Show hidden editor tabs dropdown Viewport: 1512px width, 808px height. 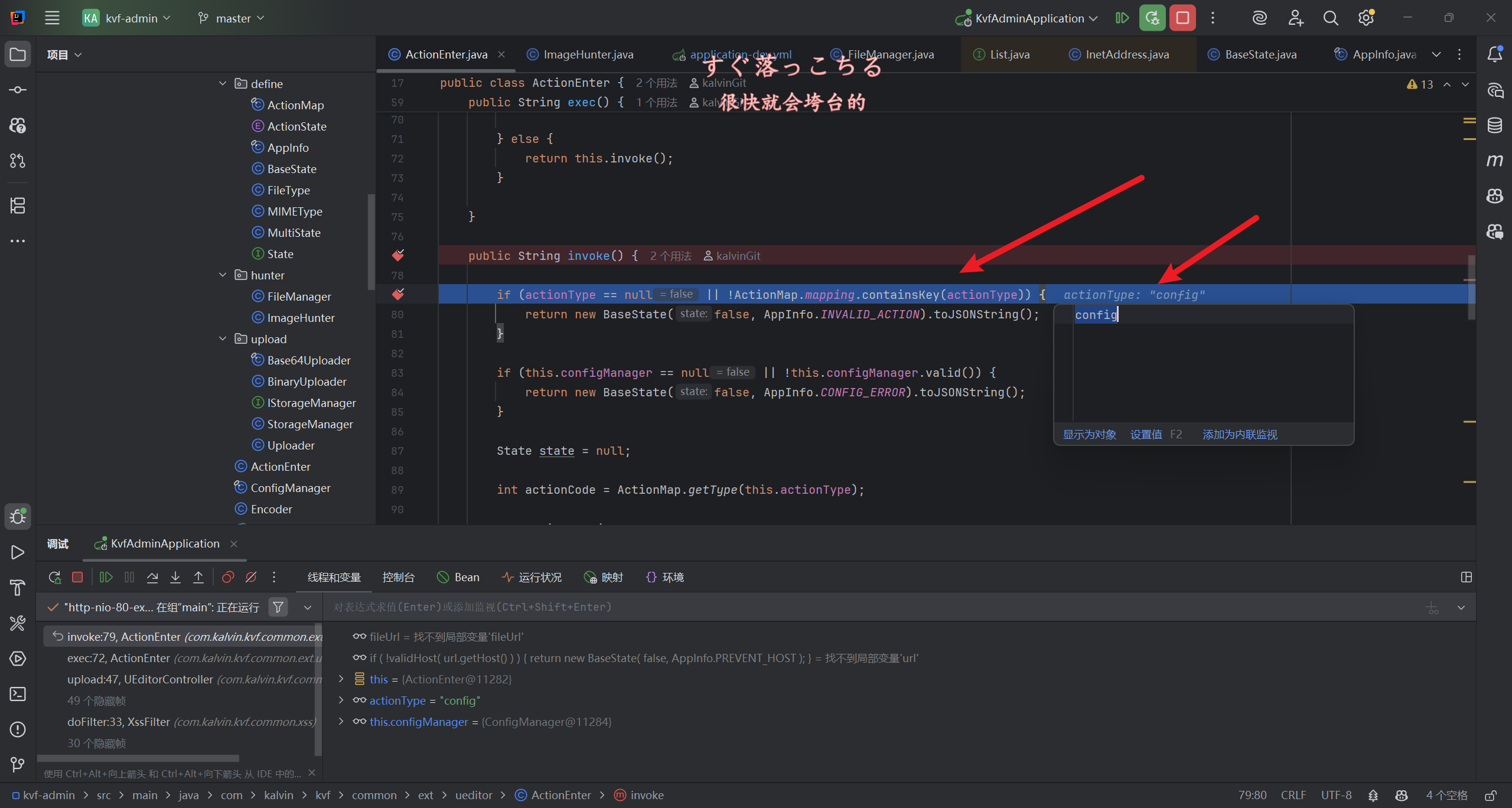(1436, 54)
